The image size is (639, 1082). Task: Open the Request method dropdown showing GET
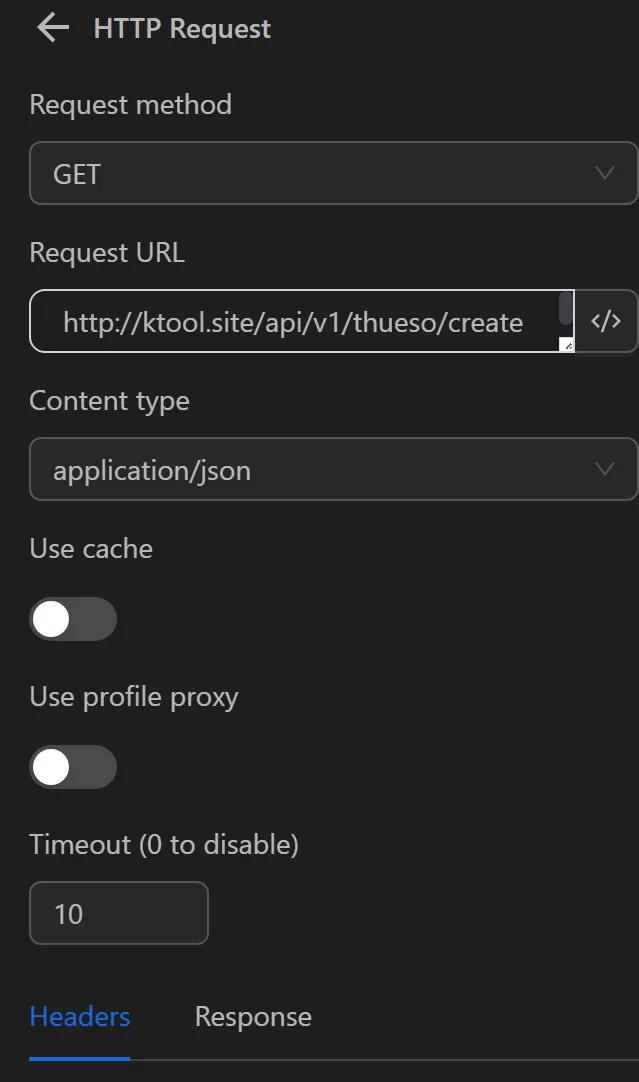coord(333,173)
